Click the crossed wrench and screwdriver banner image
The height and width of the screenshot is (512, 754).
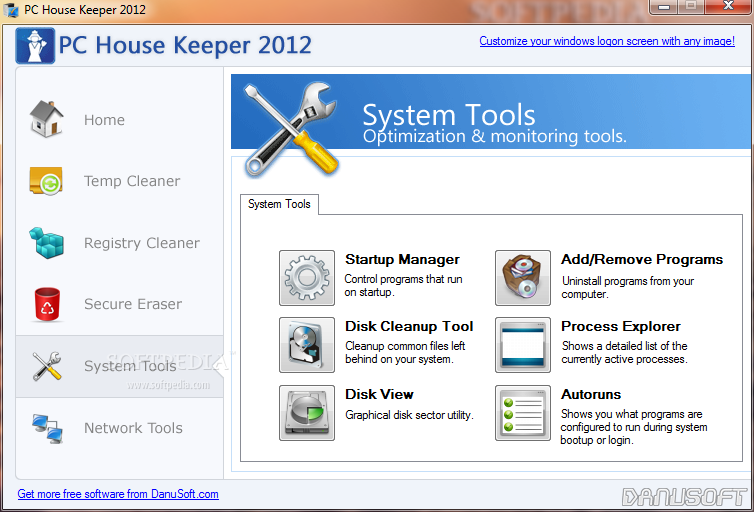point(291,129)
